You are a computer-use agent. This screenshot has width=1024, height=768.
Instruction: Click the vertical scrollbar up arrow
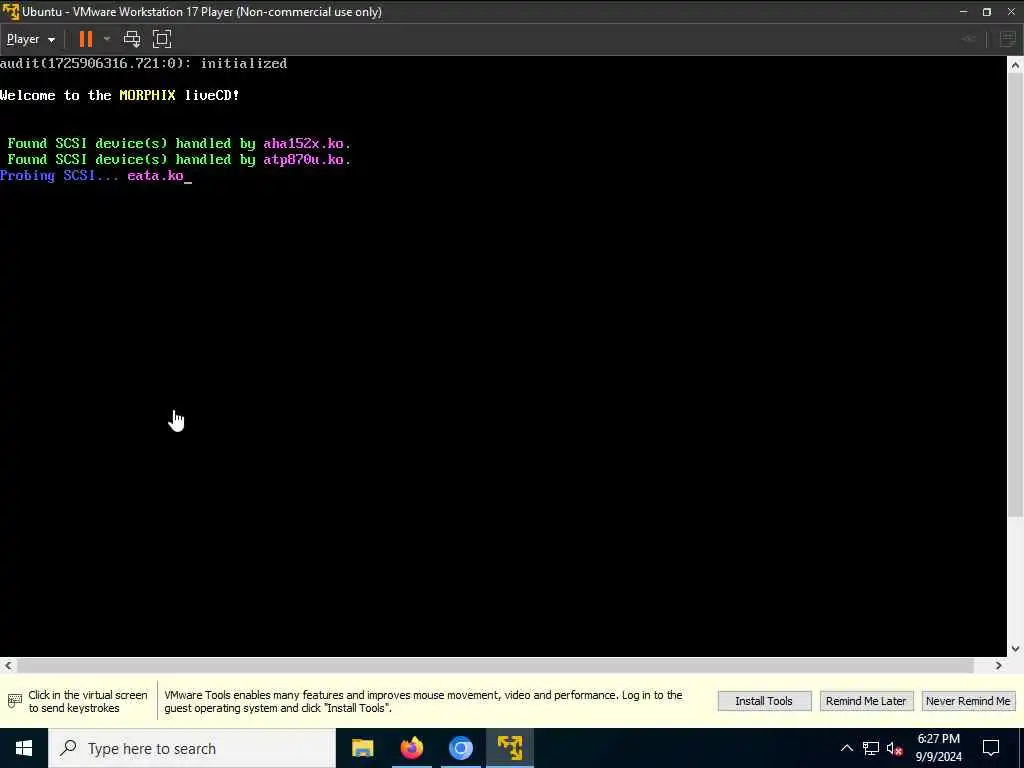point(1015,65)
